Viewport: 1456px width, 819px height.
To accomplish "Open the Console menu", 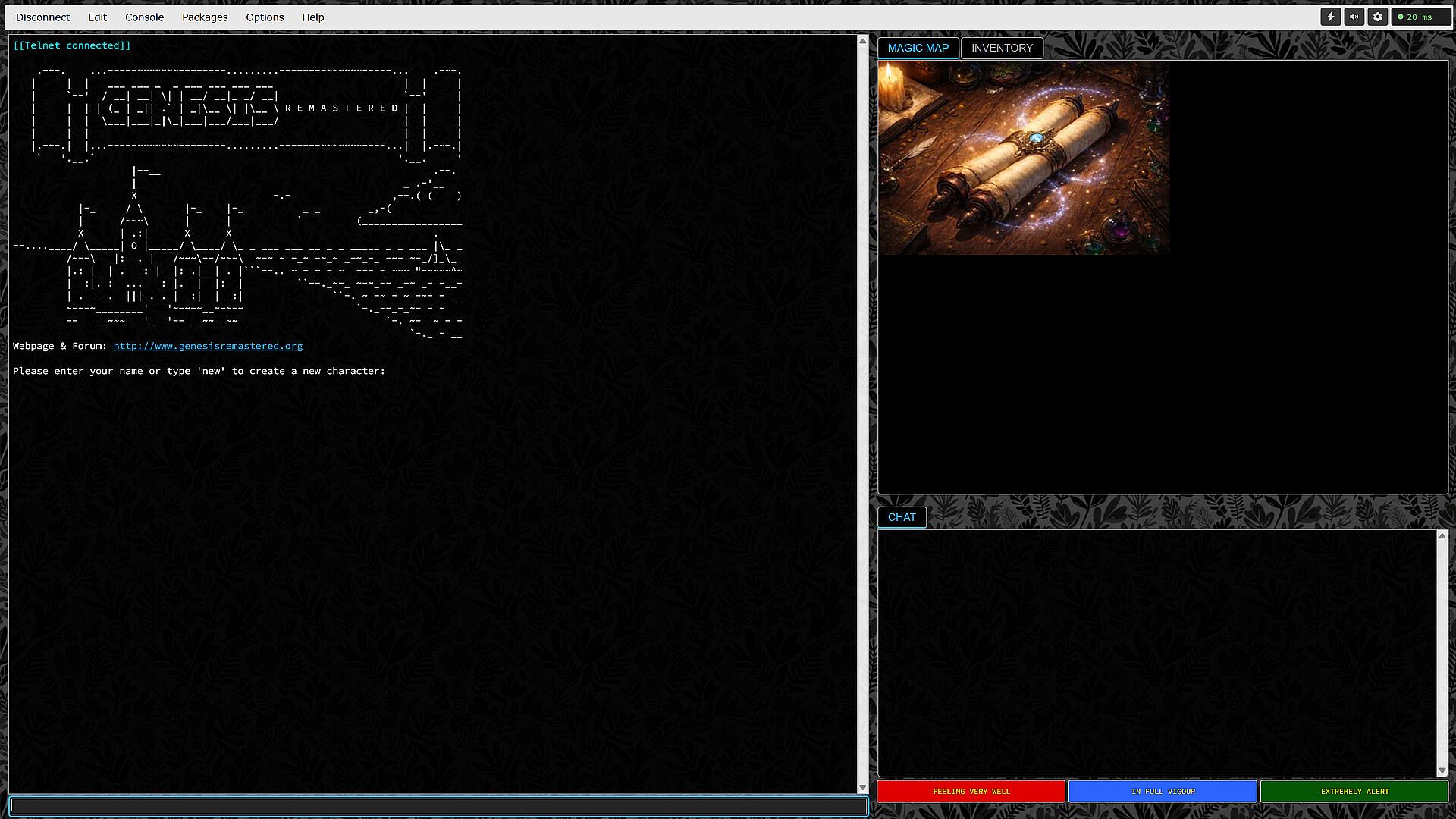I will (144, 17).
